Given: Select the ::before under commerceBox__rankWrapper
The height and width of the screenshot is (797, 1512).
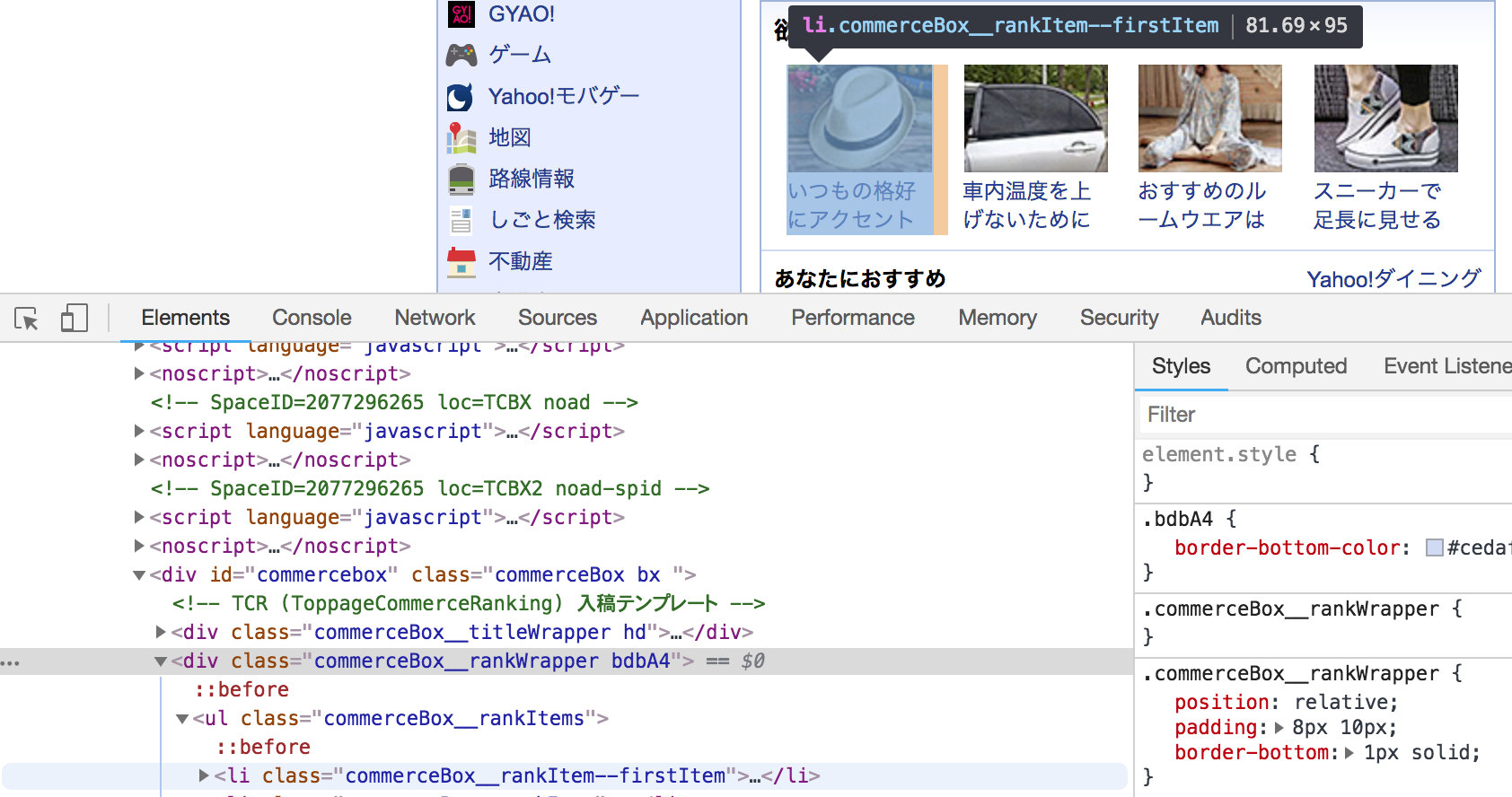Looking at the screenshot, I should pos(242,690).
